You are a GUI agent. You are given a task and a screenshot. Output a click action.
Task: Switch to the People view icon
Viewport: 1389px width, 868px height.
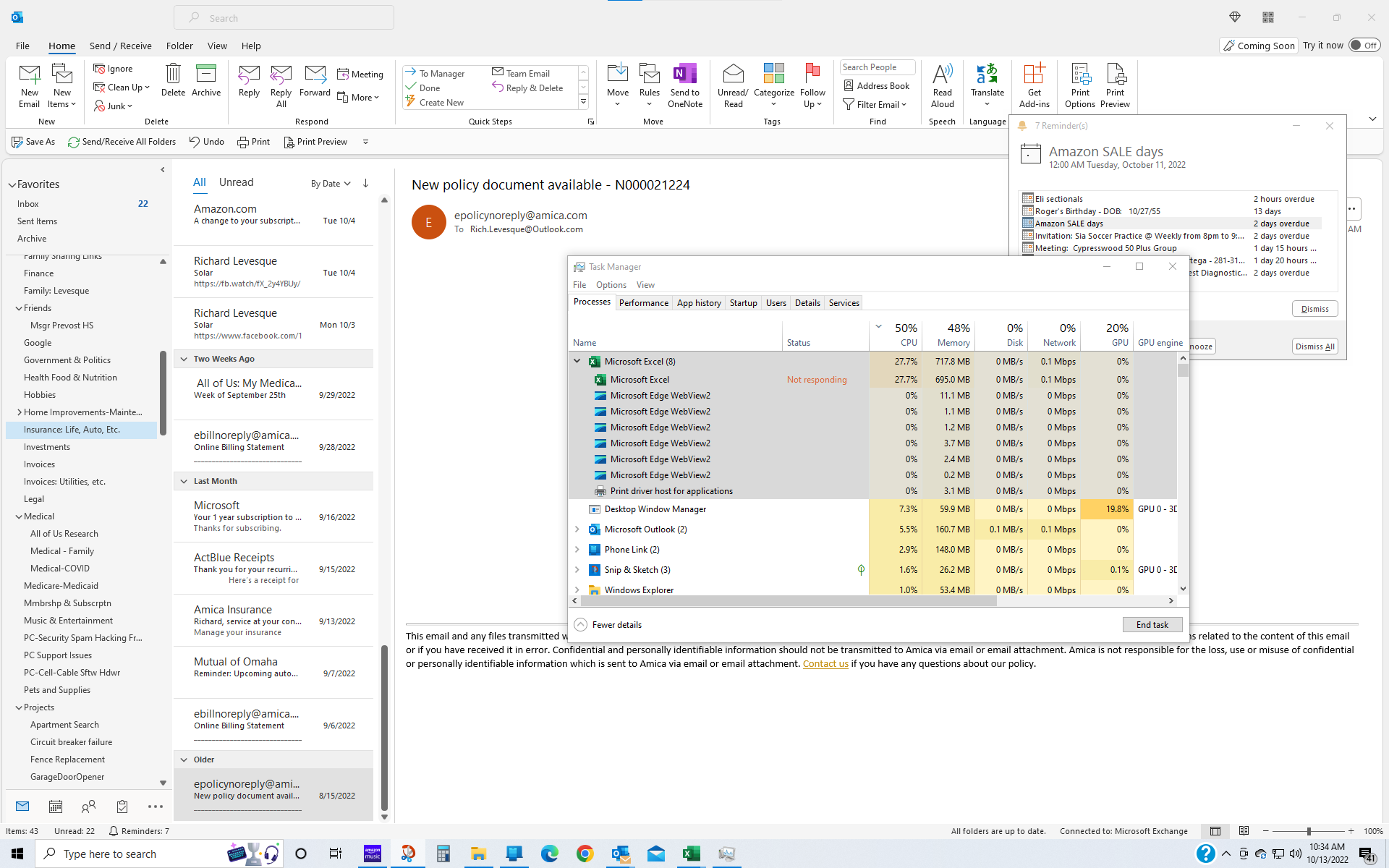[x=88, y=806]
